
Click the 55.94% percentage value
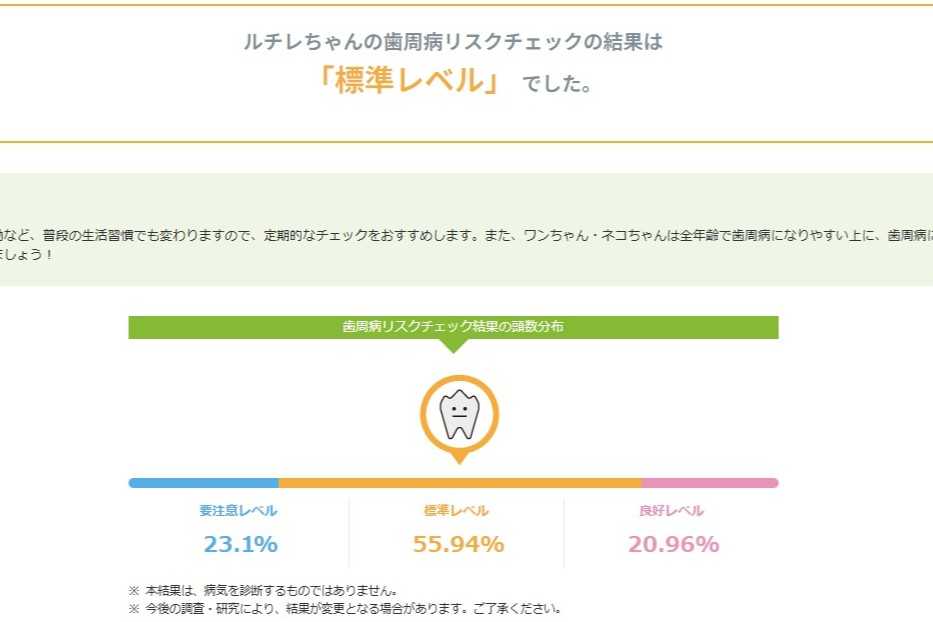tap(458, 545)
